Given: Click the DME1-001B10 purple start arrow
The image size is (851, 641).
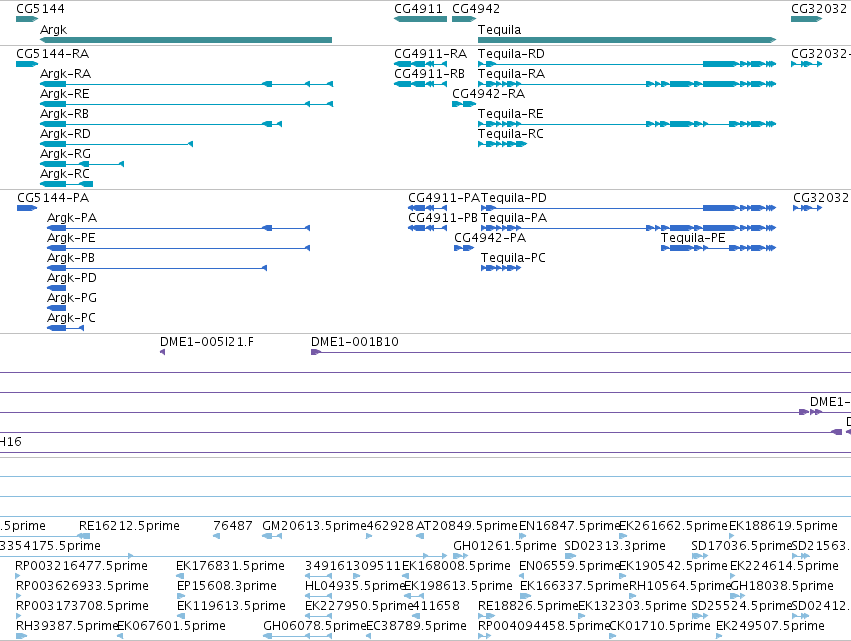Looking at the screenshot, I should (316, 352).
